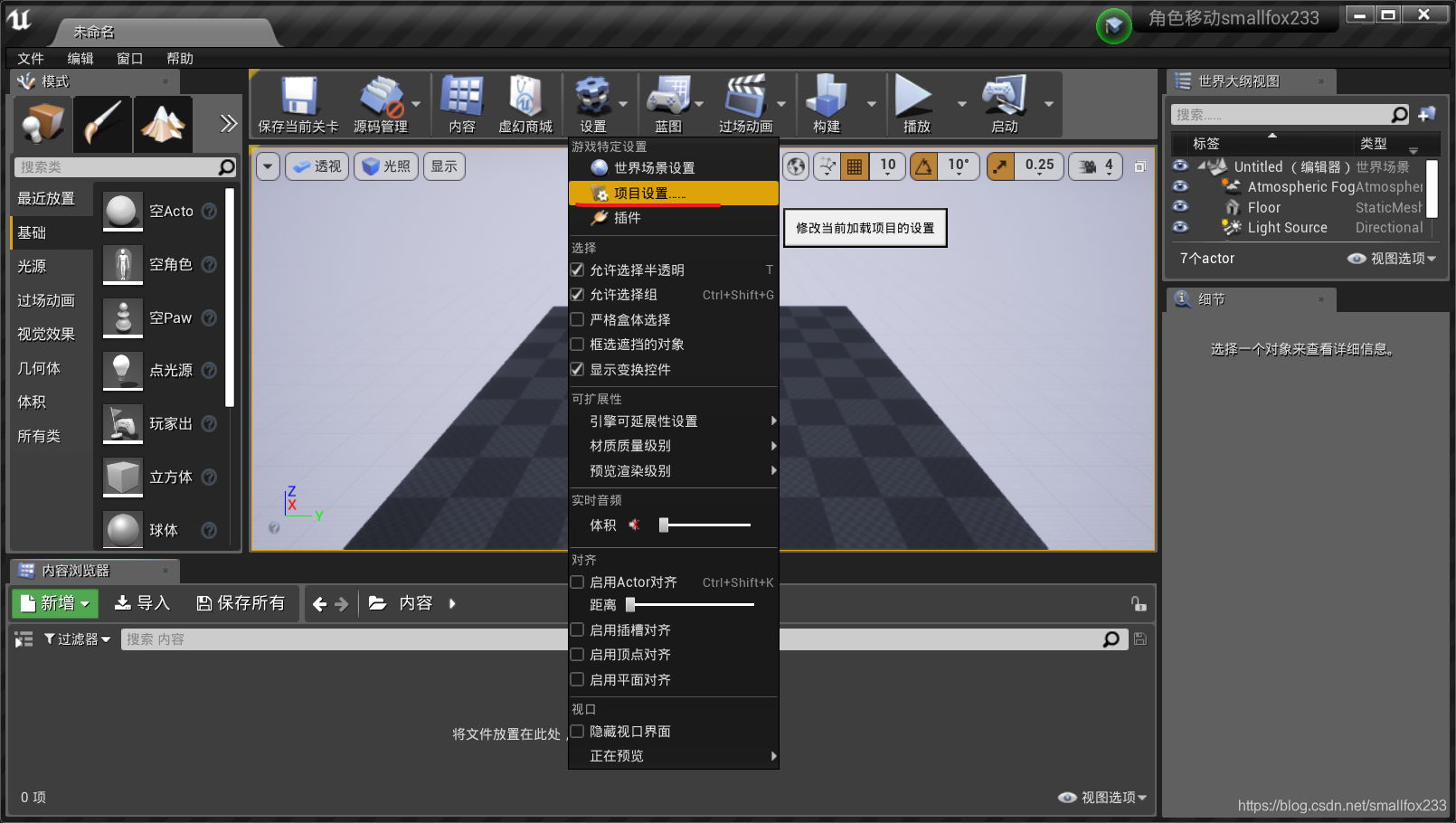Click help icon beside 空Acto
This screenshot has width=1456, height=823.
click(209, 211)
